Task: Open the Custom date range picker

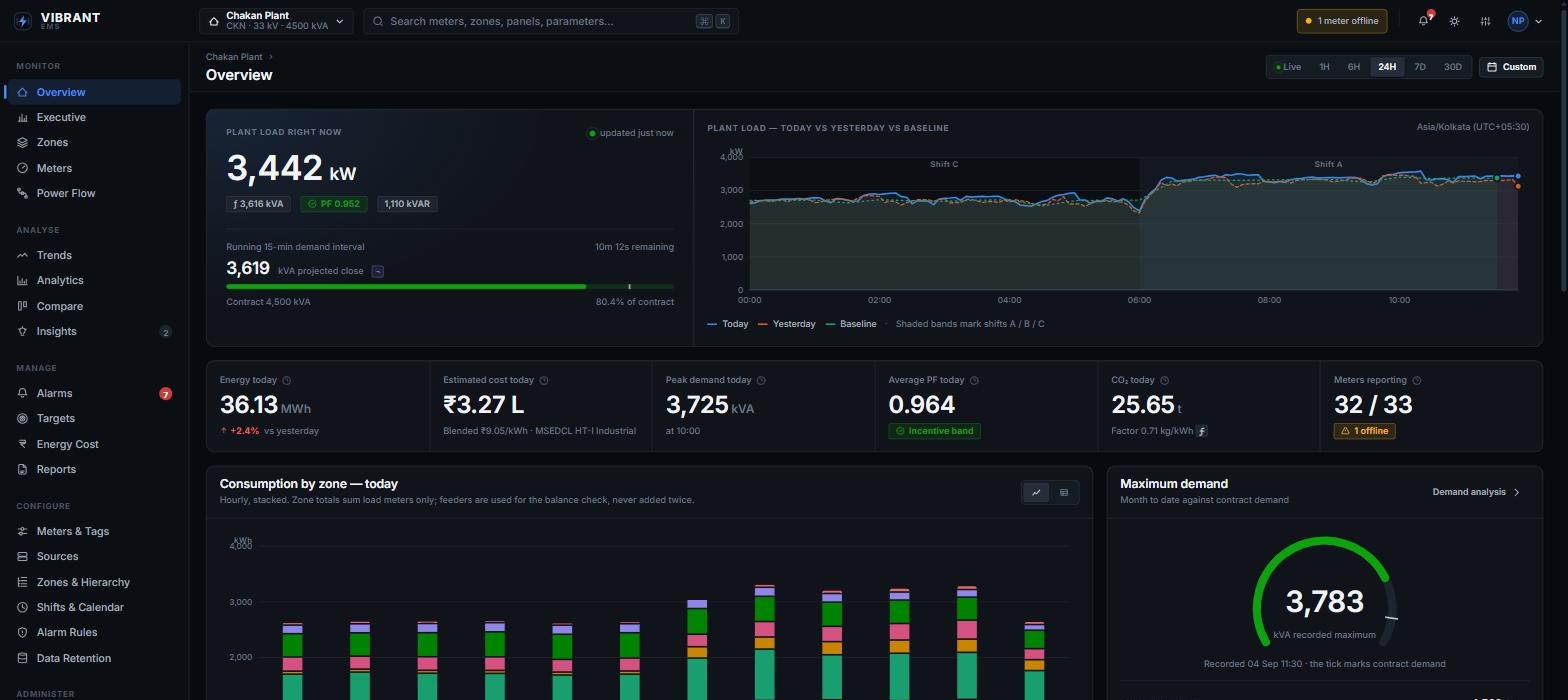Action: click(x=1511, y=67)
